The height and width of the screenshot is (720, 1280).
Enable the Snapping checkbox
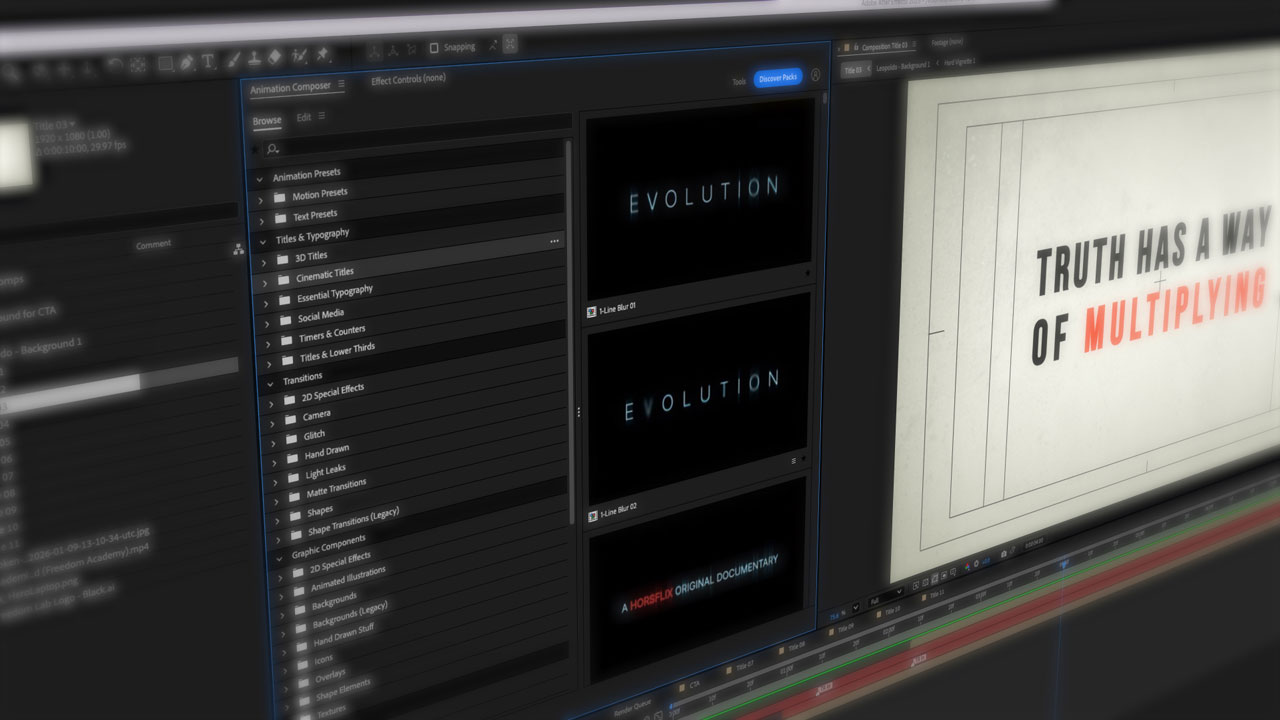click(x=434, y=47)
